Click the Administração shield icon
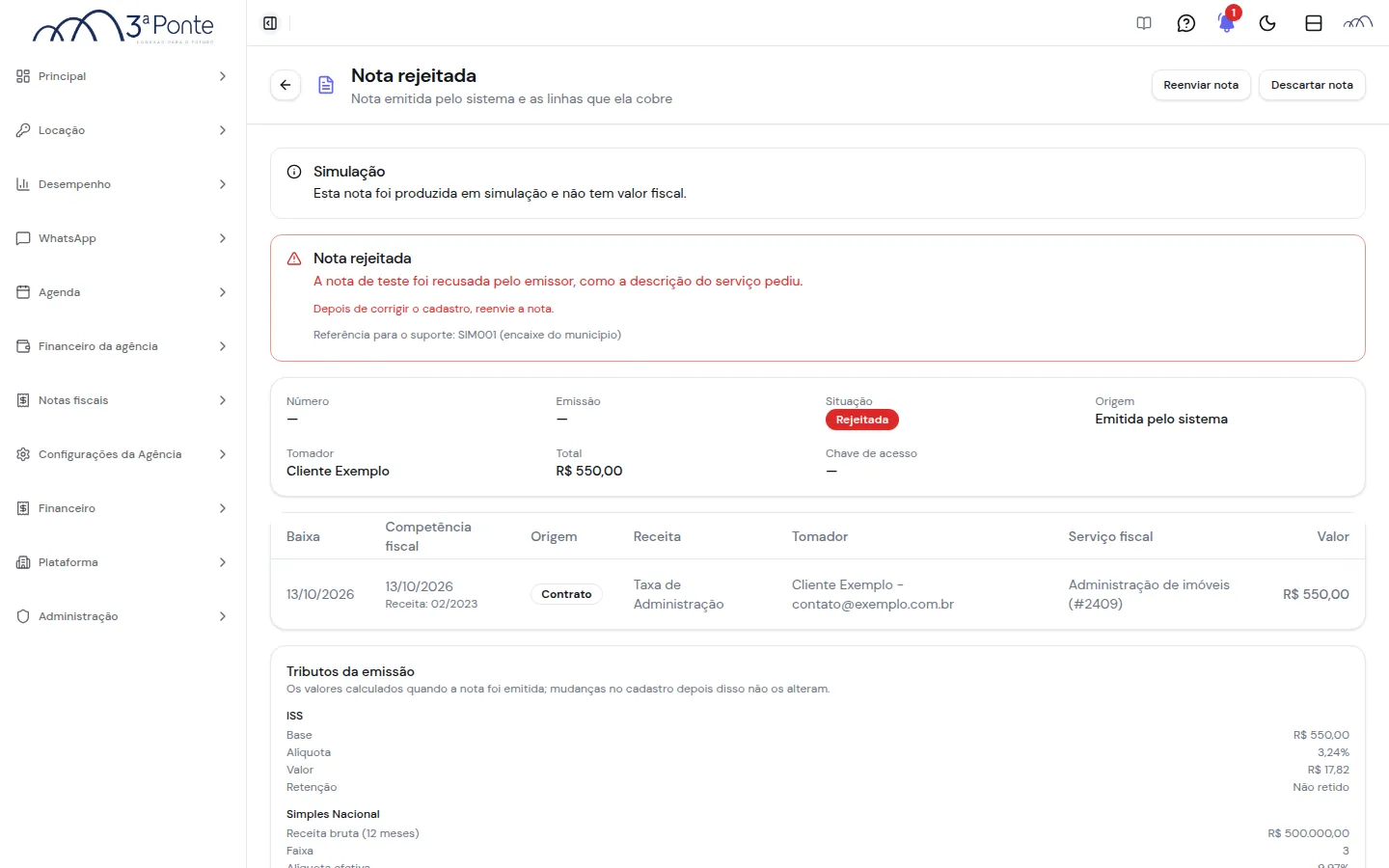 [x=23, y=616]
